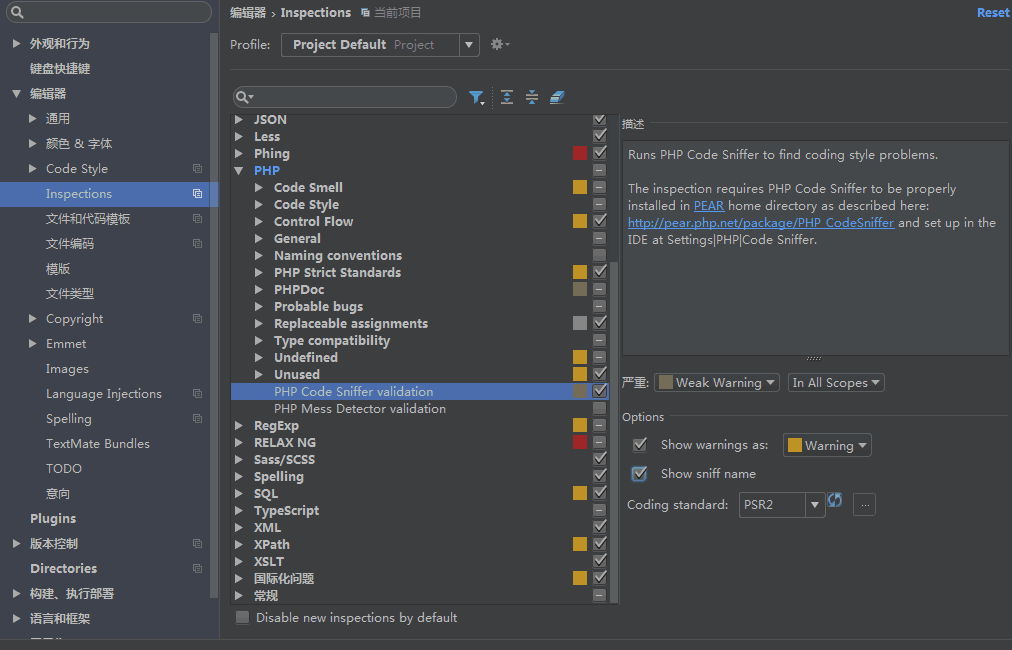Click the expand all tree icon

tap(507, 97)
